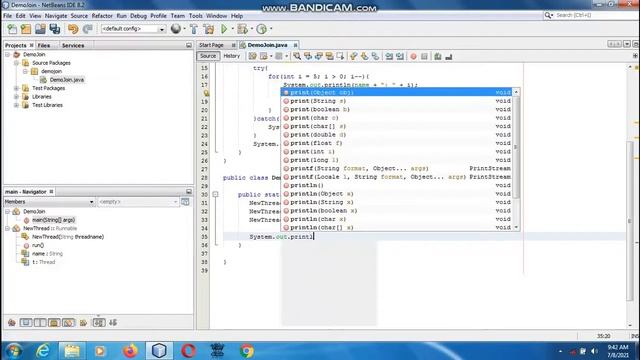Click the Undo arrow icon
Screen dimensions: 640x360
click(73, 29)
